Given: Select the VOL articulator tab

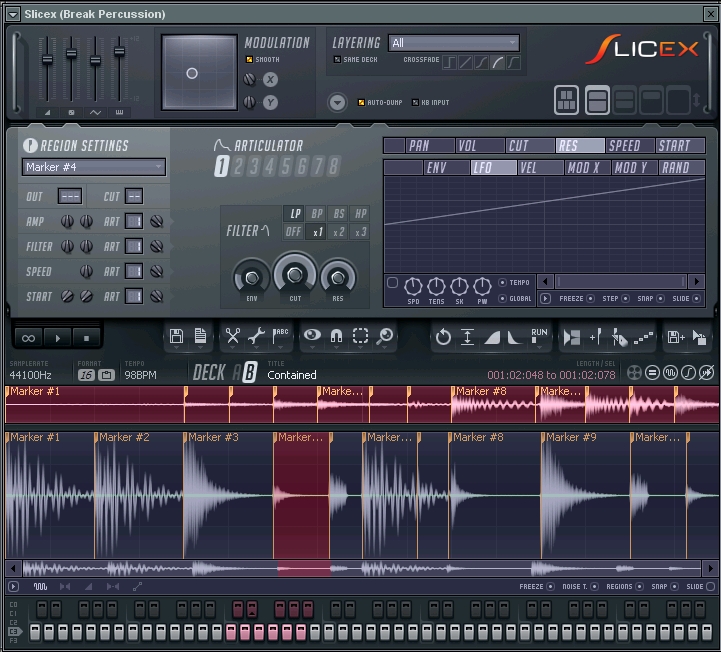Looking at the screenshot, I should 480,146.
